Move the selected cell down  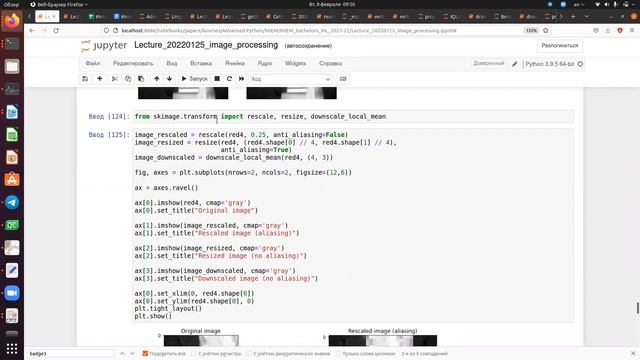[x=169, y=79]
